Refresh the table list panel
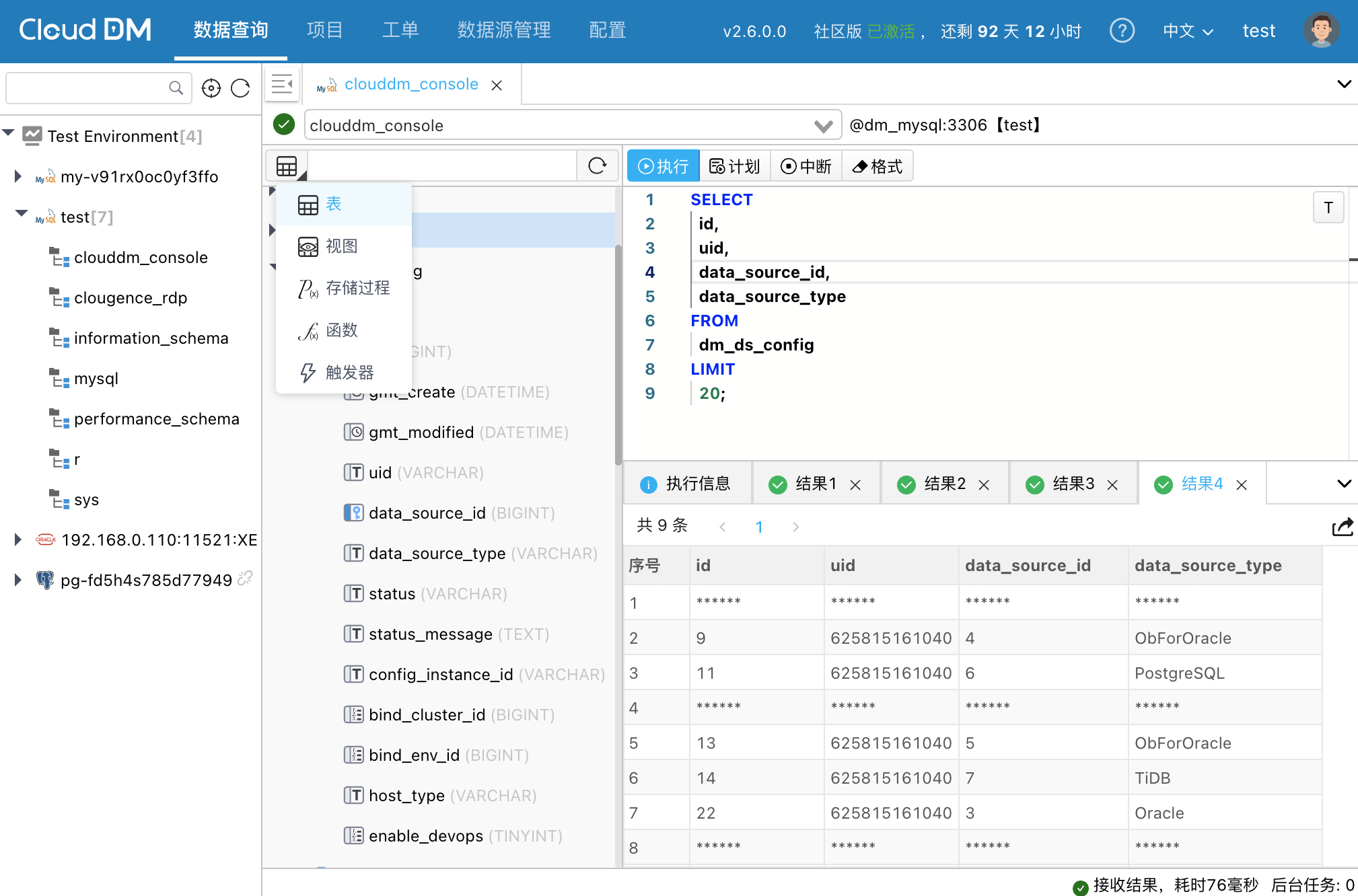 (x=597, y=166)
